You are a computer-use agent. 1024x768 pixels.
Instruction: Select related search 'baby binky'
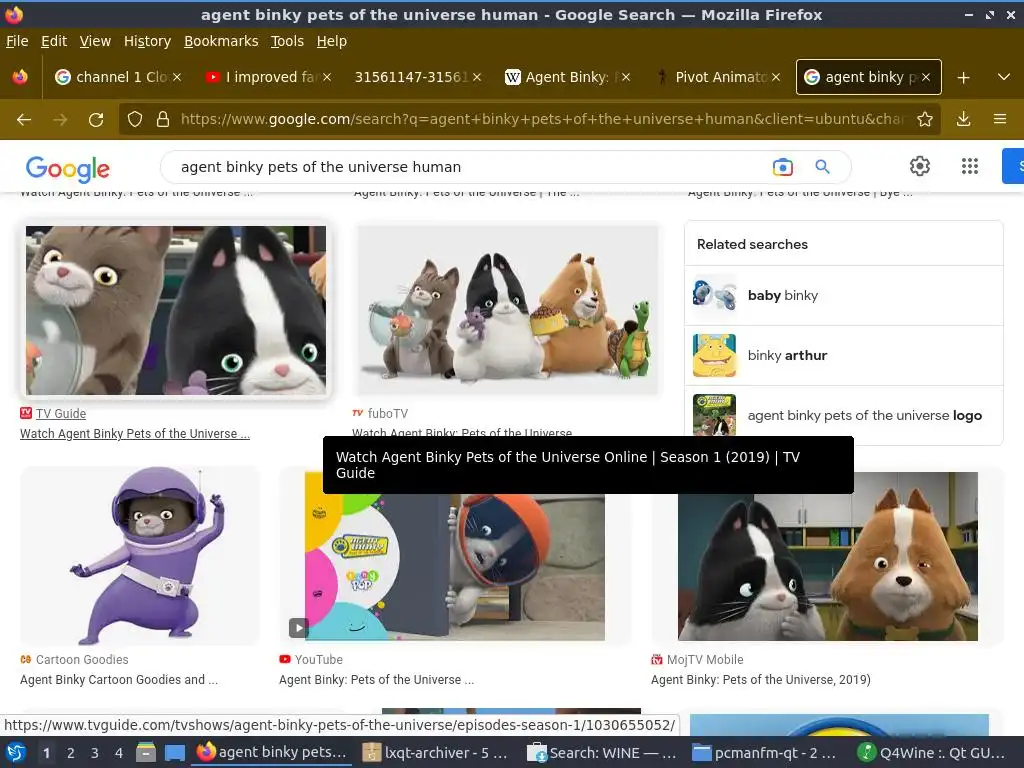[844, 295]
